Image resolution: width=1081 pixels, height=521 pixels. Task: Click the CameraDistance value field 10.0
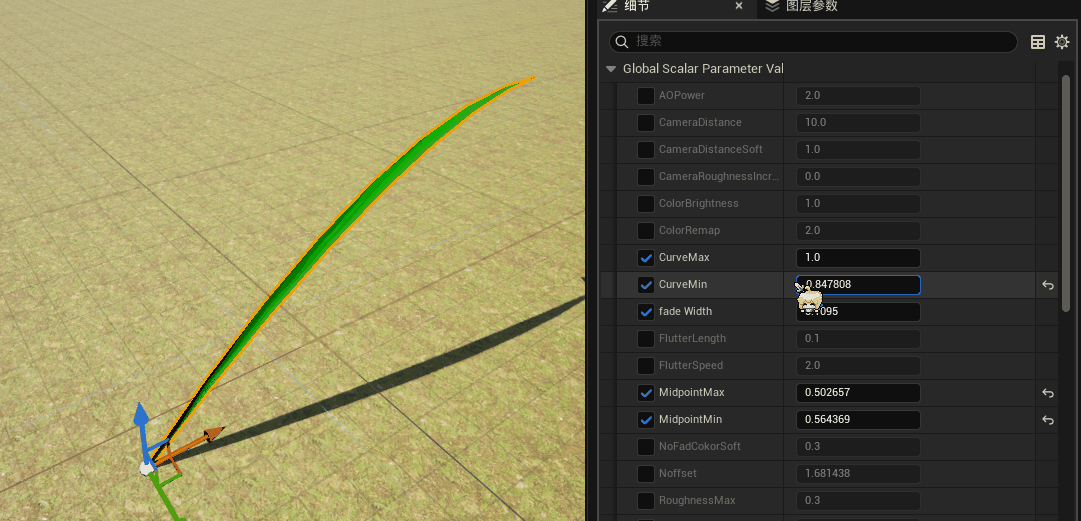858,123
